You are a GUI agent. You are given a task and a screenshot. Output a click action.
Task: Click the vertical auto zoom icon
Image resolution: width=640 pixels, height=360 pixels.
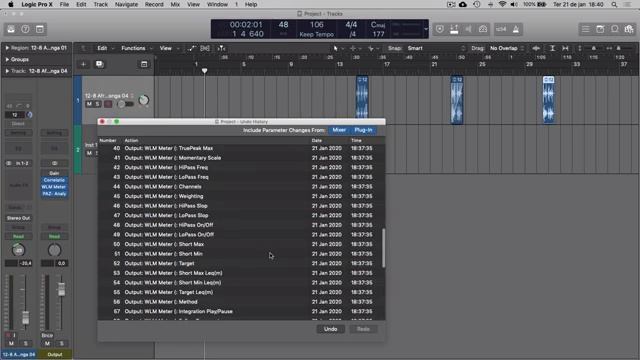pyautogui.click(x=552, y=48)
